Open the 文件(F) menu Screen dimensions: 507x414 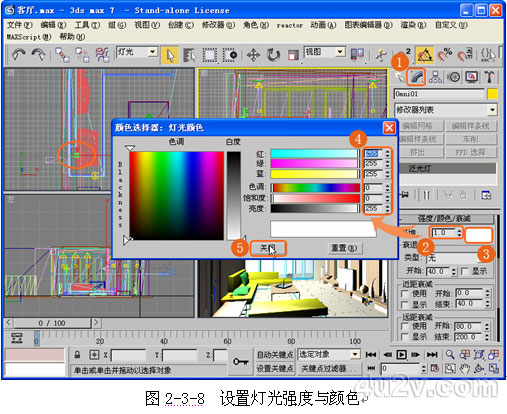(x=20, y=25)
